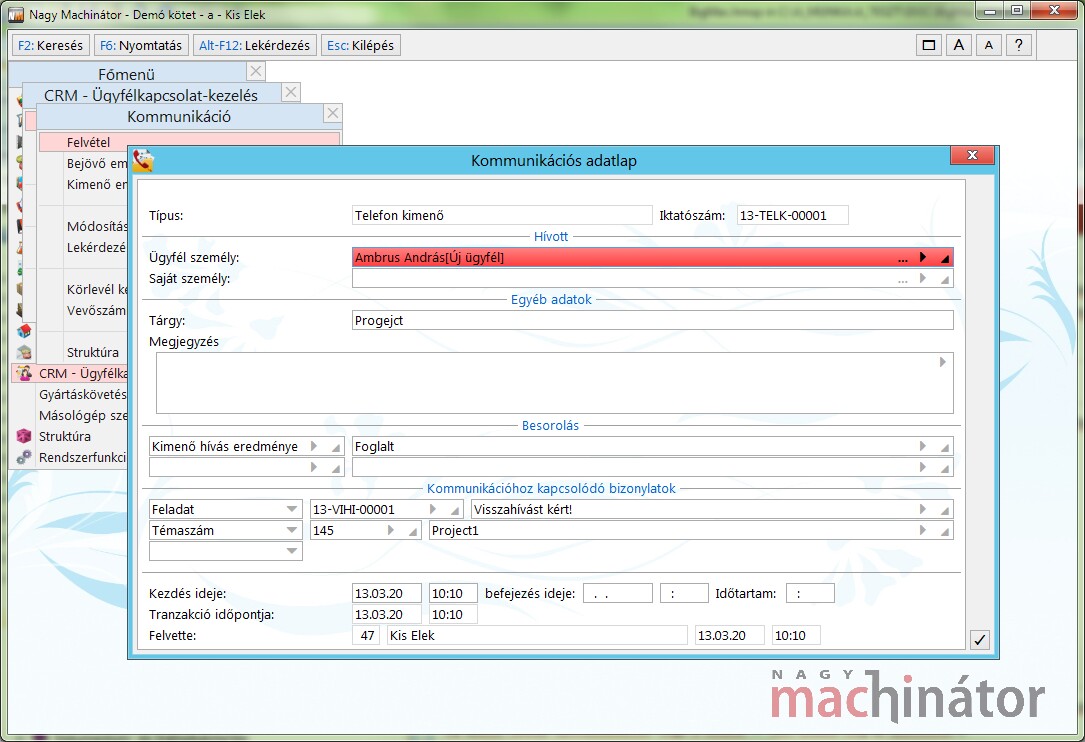Click the window-frame rectangle icon in toolbar
1085x742 pixels.
(x=929, y=46)
